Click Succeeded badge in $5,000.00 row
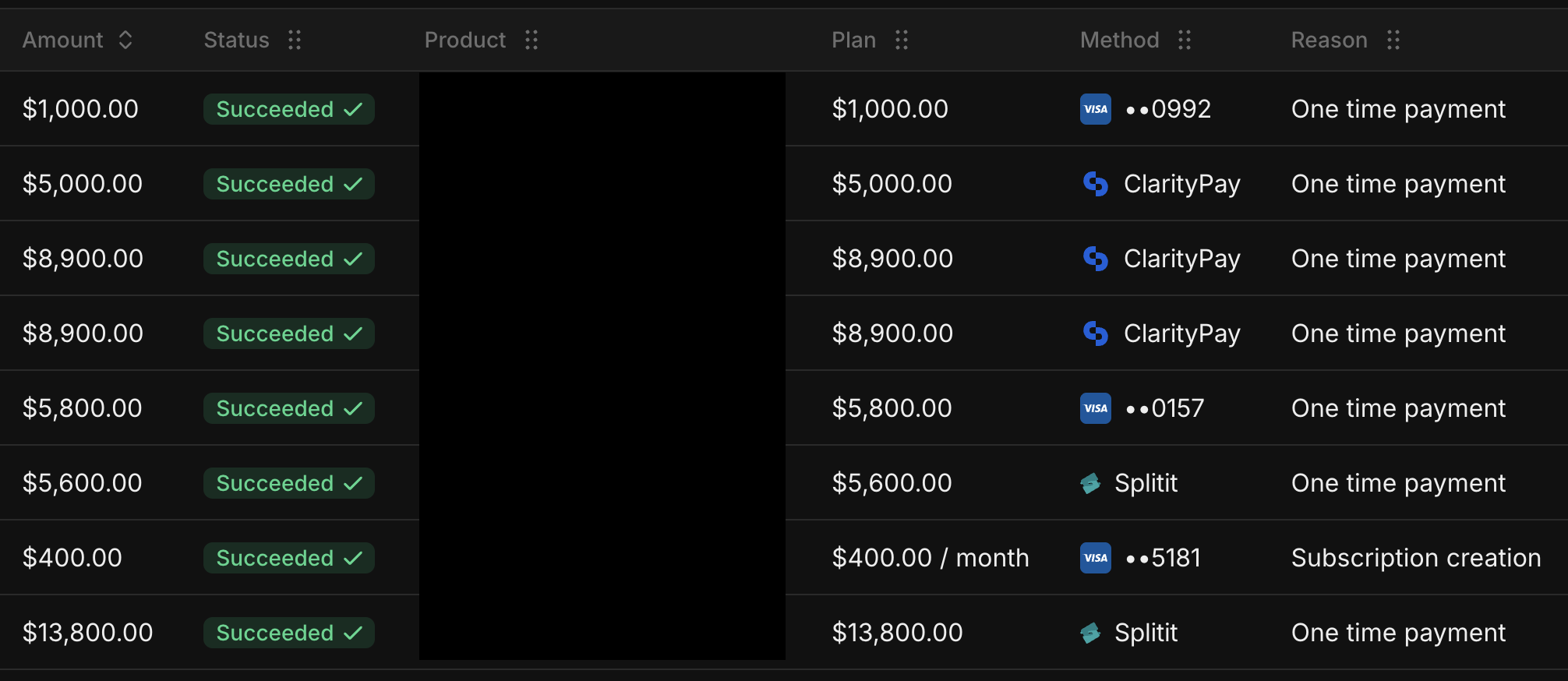This screenshot has height=681, width=1568. [x=289, y=184]
